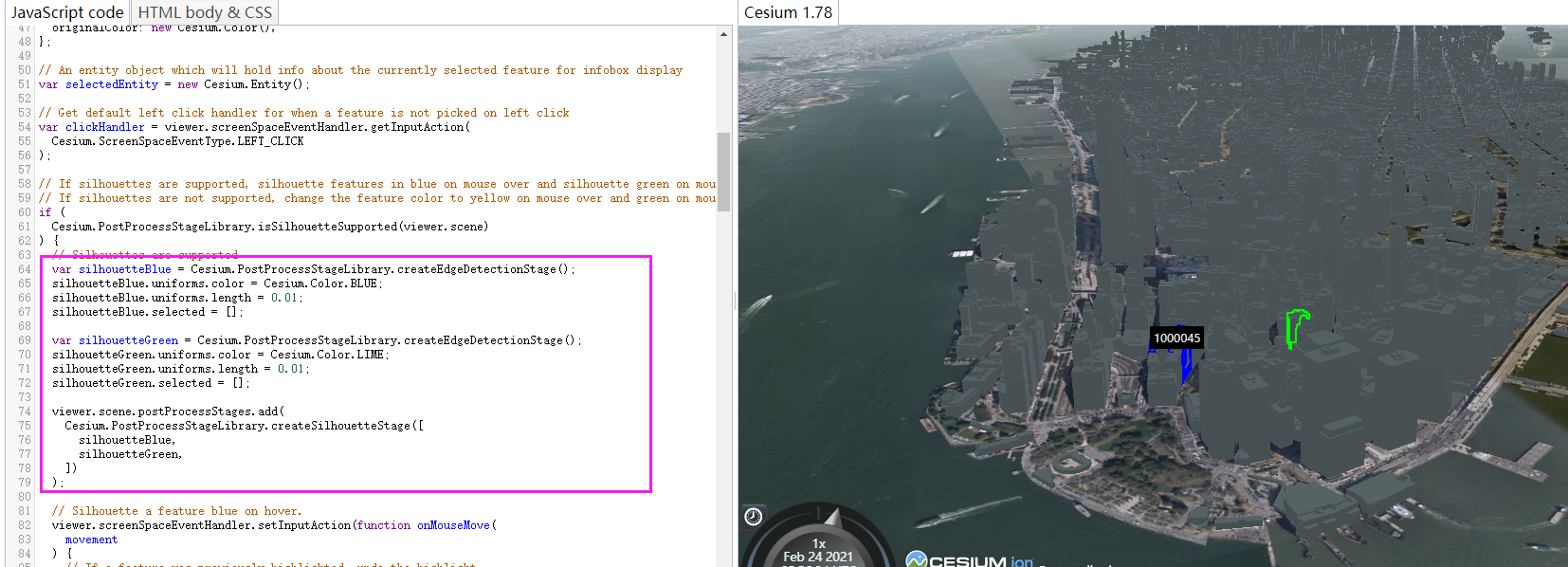Switch to the JavaScript code tab
The width and height of the screenshot is (1568, 567).
click(67, 12)
